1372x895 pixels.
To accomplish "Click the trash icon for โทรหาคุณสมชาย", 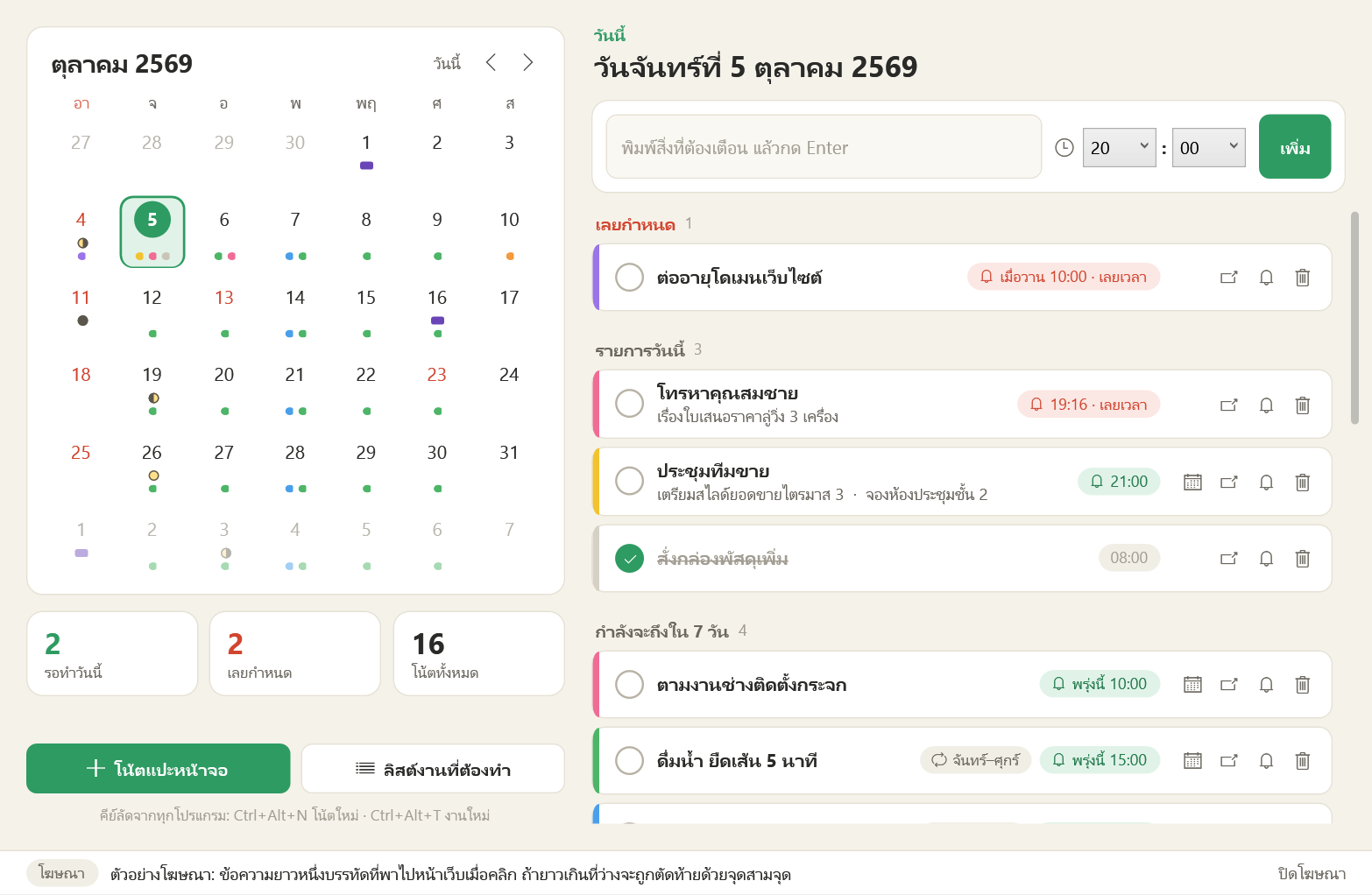I will coord(1303,405).
